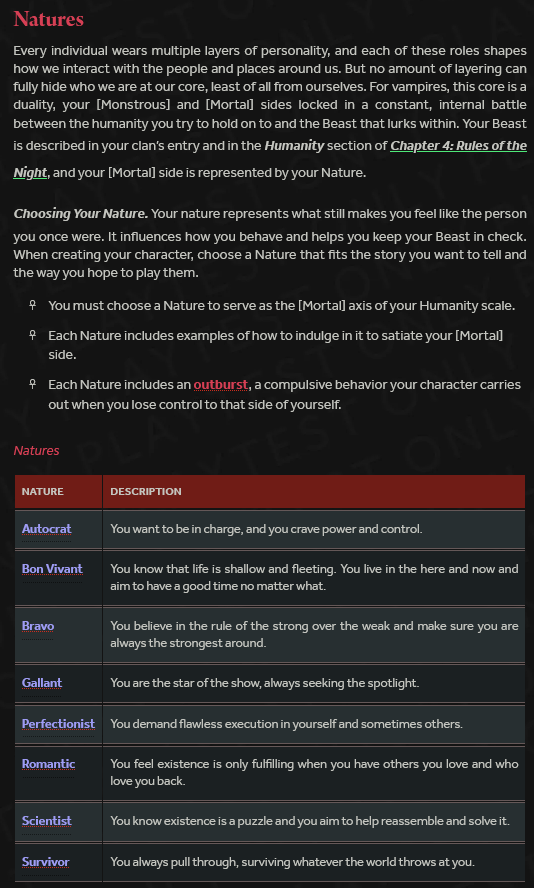Click the Natures page heading
534x888 pixels.
coord(49,19)
